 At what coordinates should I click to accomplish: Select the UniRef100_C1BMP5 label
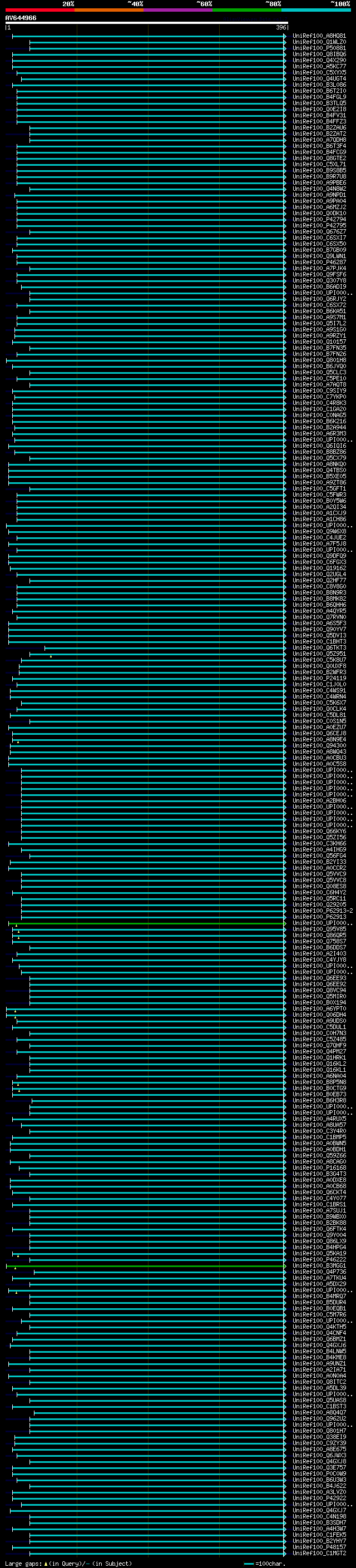[x=319, y=1137]
